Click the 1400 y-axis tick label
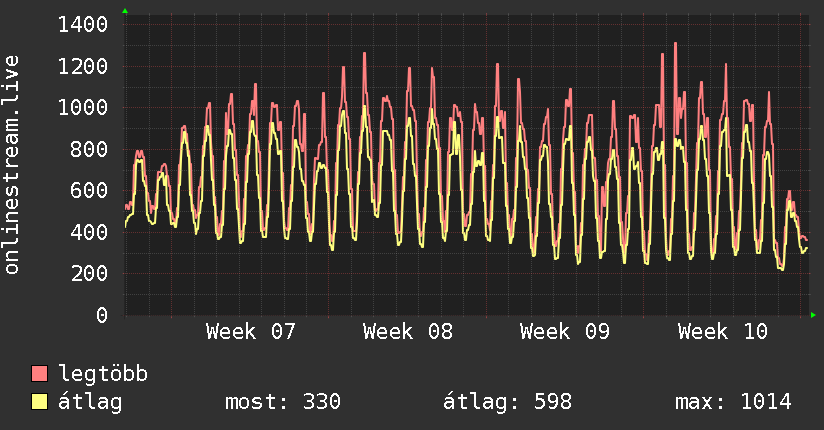824x430 pixels. point(83,25)
